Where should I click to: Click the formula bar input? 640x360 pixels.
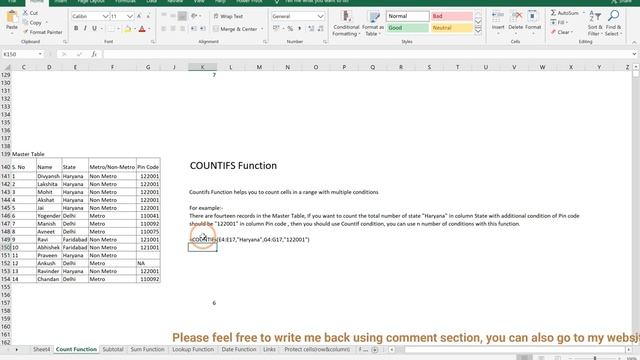tap(367, 54)
